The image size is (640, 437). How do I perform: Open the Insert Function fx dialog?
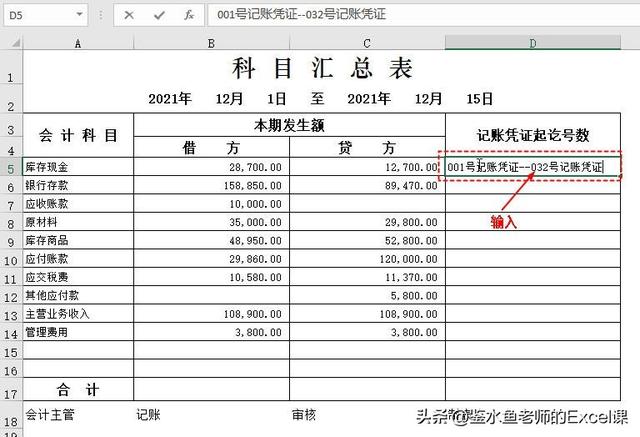pyautogui.click(x=188, y=15)
